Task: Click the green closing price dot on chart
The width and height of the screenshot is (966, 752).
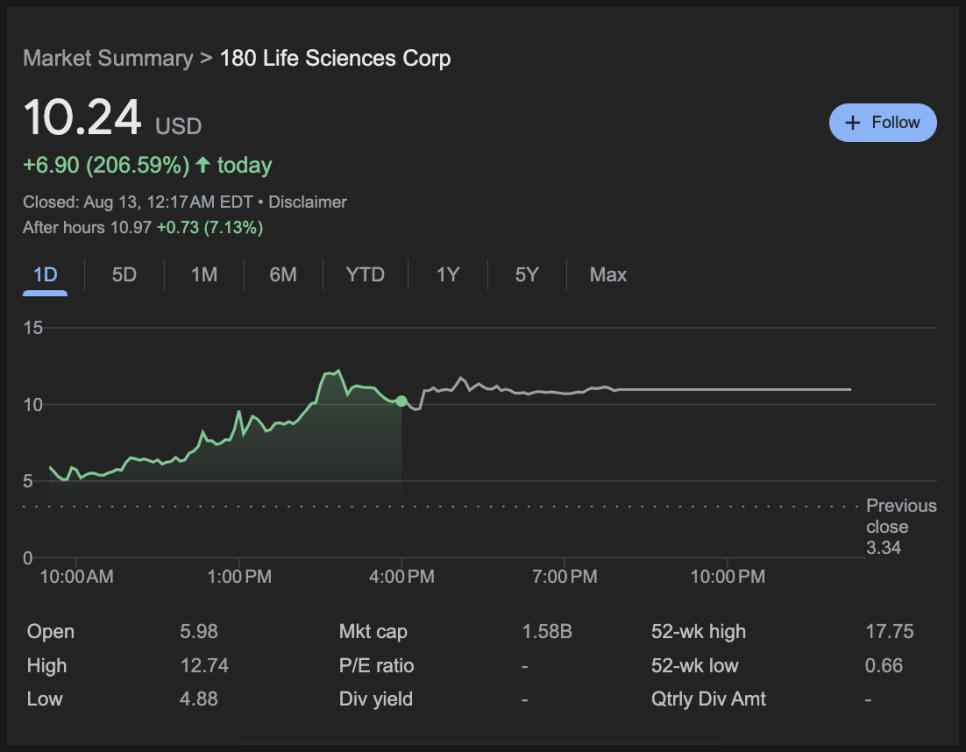Action: [402, 402]
